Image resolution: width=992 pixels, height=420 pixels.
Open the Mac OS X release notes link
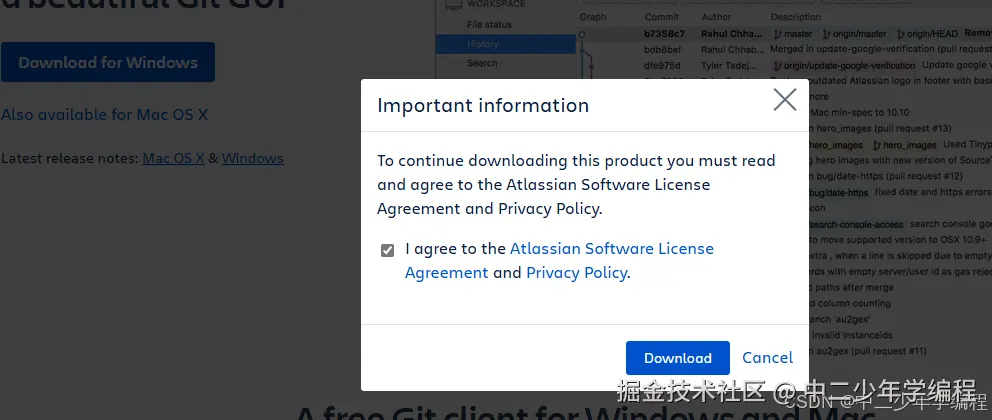coord(173,158)
